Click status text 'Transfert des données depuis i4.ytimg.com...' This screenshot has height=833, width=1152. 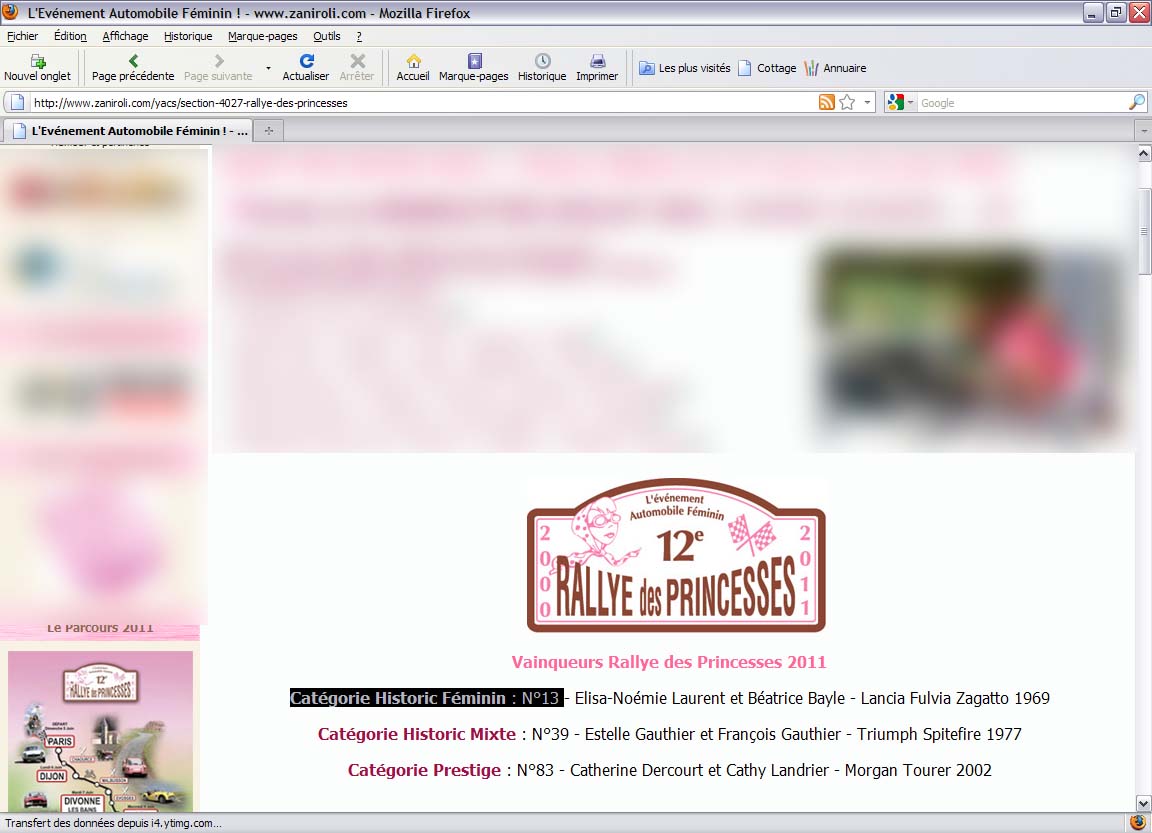[113, 823]
